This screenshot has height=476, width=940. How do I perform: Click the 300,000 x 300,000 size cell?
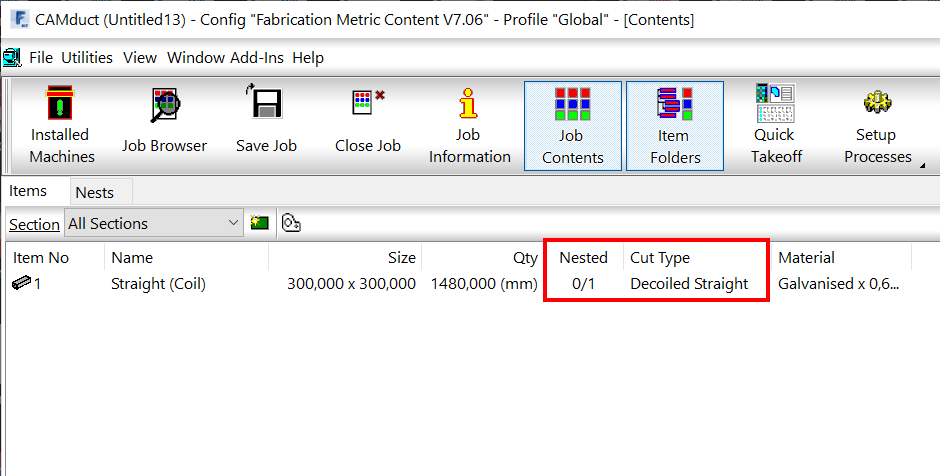(351, 284)
